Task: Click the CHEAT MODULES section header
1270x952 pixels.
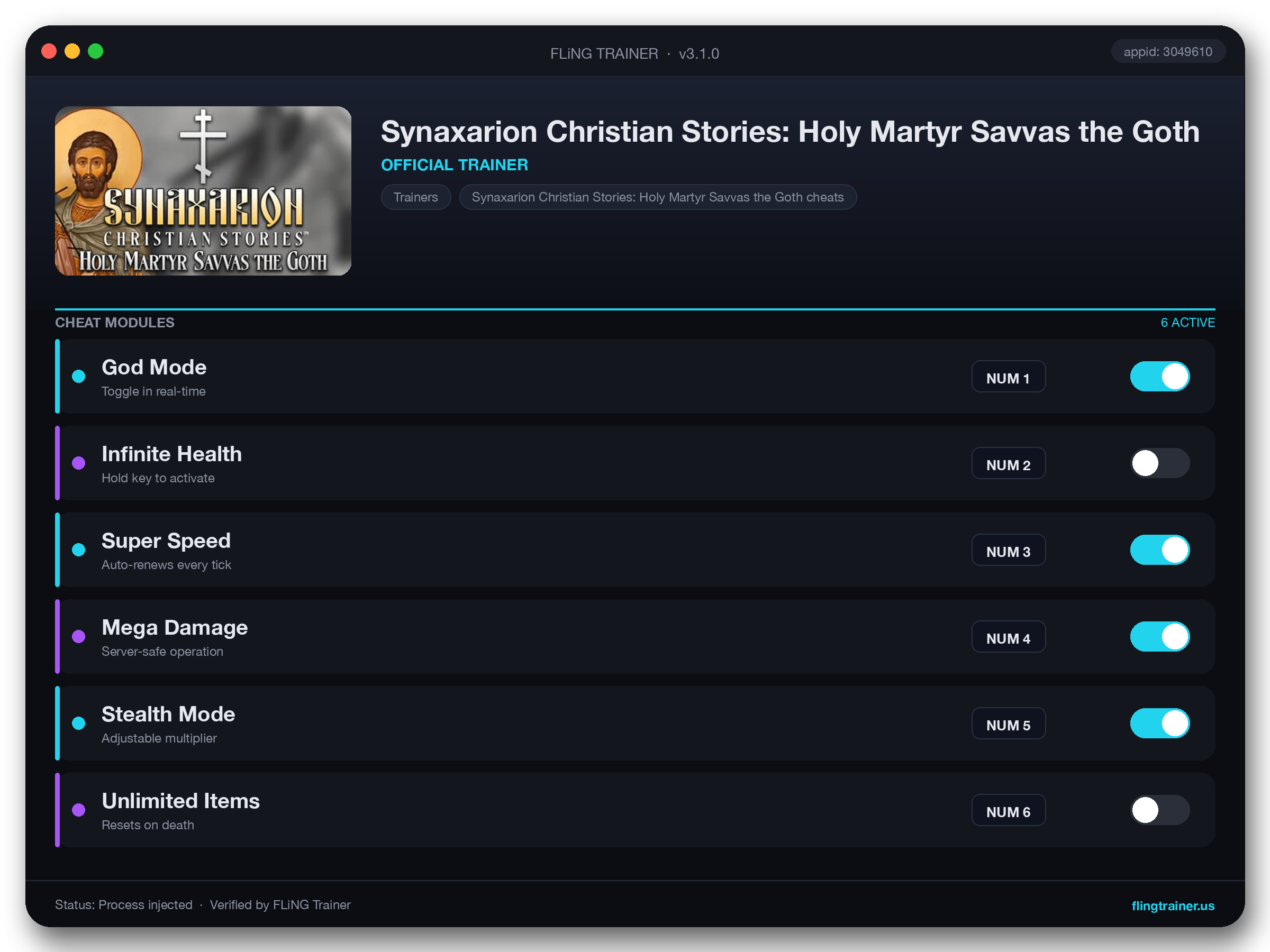Action: click(x=115, y=323)
